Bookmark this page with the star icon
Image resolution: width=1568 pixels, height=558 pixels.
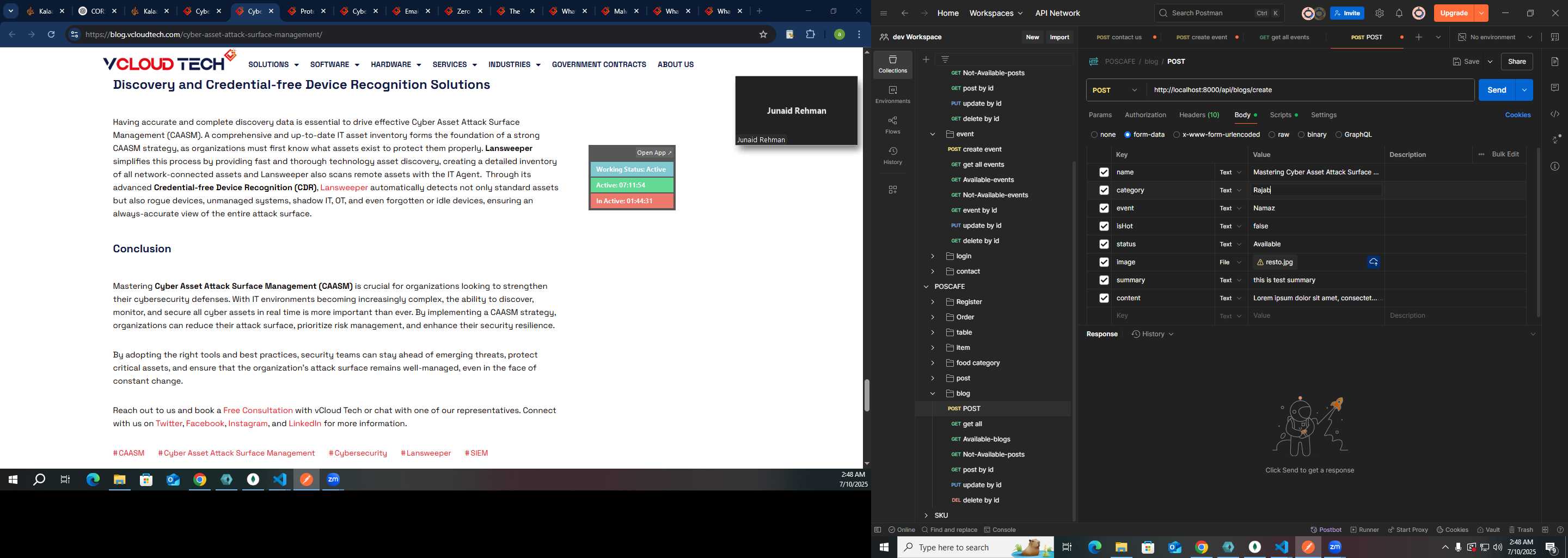(x=763, y=35)
